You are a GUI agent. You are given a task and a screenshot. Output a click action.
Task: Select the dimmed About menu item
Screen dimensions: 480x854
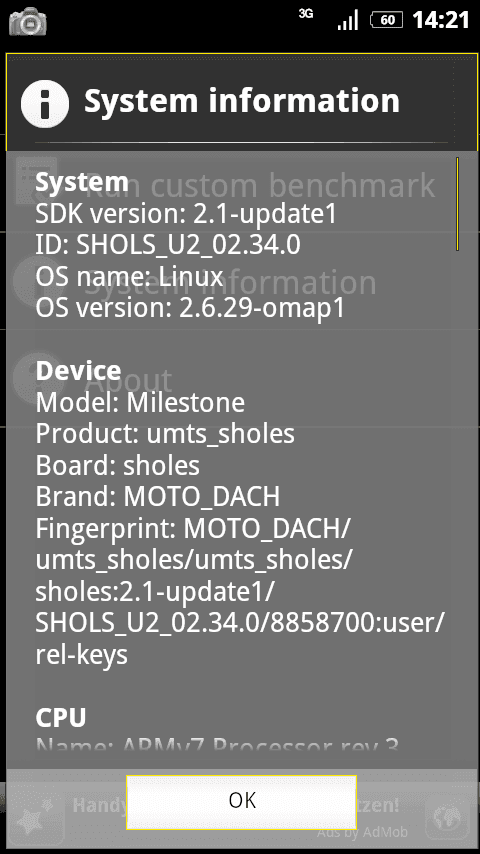coord(128,381)
